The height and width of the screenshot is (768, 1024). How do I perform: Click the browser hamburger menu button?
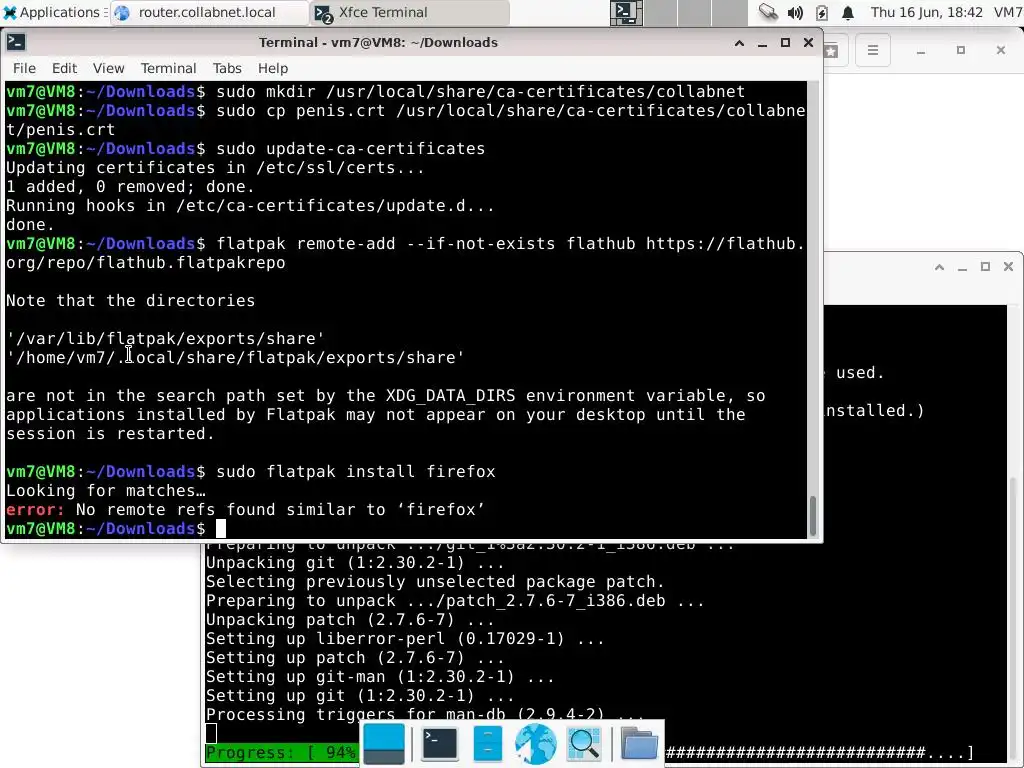click(x=872, y=50)
